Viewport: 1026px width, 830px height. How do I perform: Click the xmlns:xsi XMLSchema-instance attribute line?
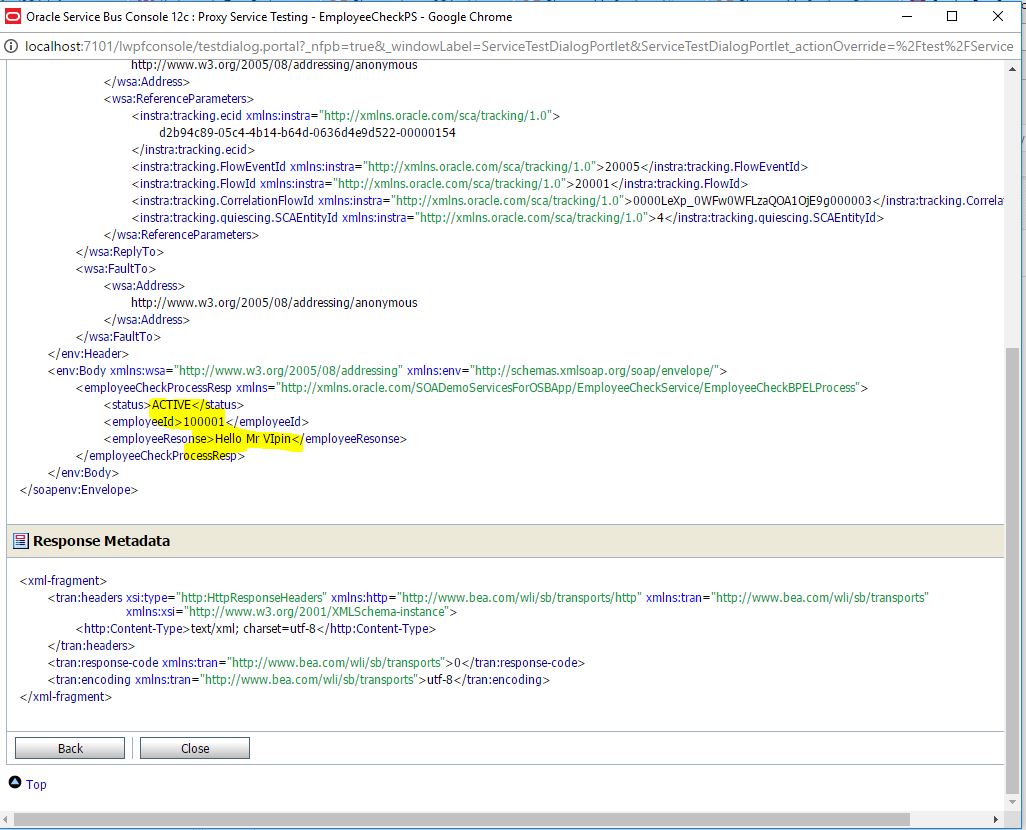[291, 612]
